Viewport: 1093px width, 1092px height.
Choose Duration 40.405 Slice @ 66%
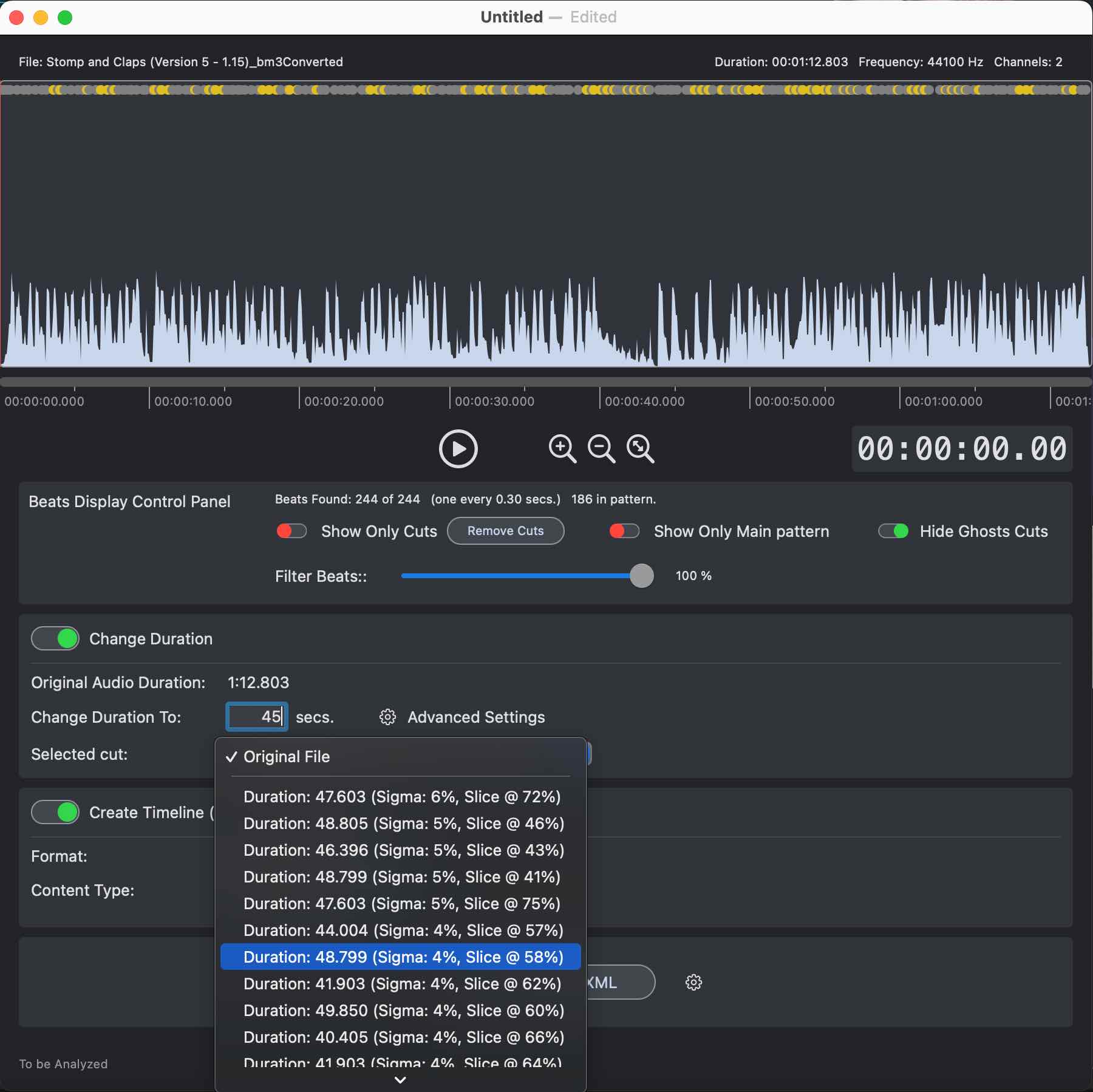pyautogui.click(x=401, y=1037)
